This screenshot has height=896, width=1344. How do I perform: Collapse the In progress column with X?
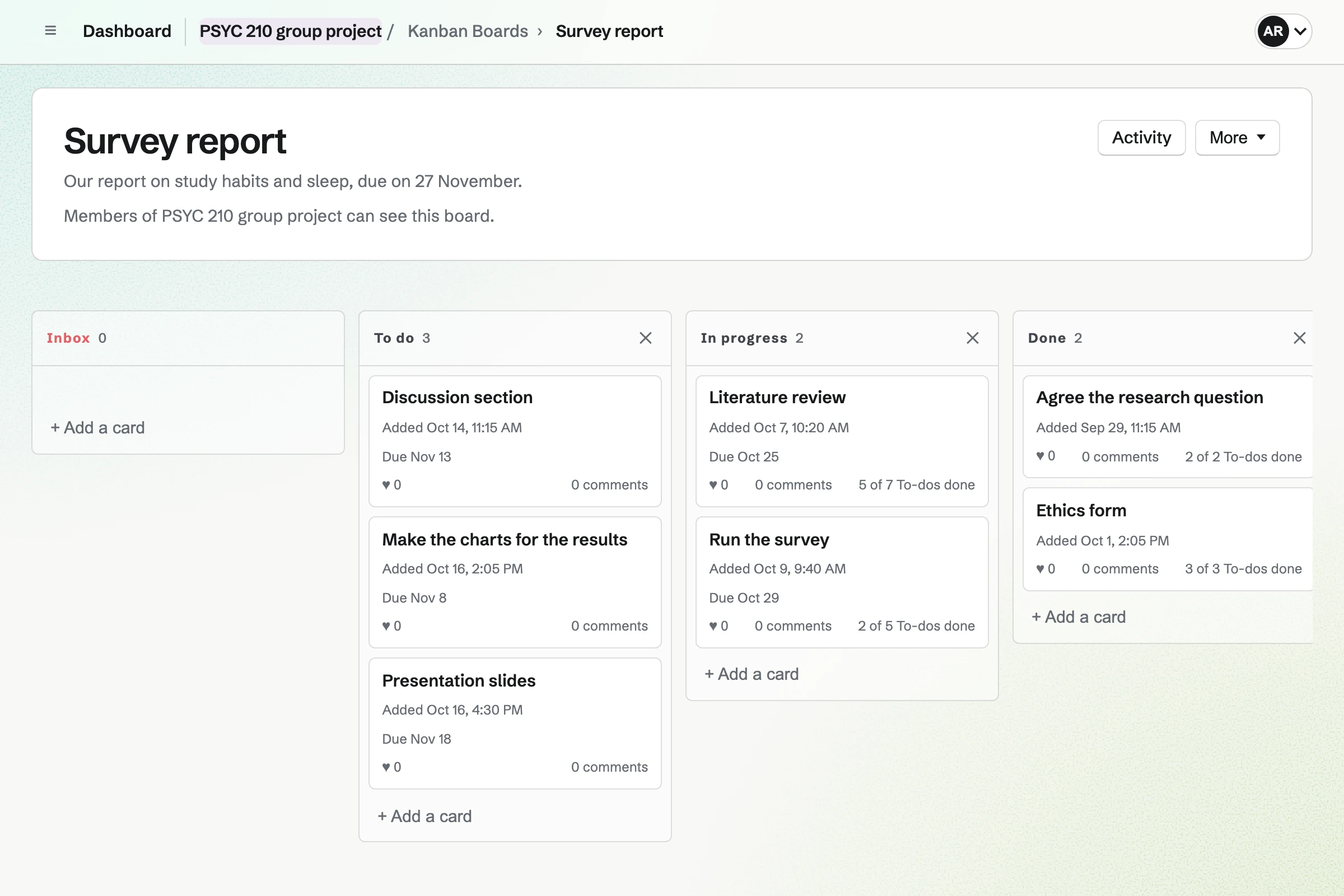coord(972,338)
